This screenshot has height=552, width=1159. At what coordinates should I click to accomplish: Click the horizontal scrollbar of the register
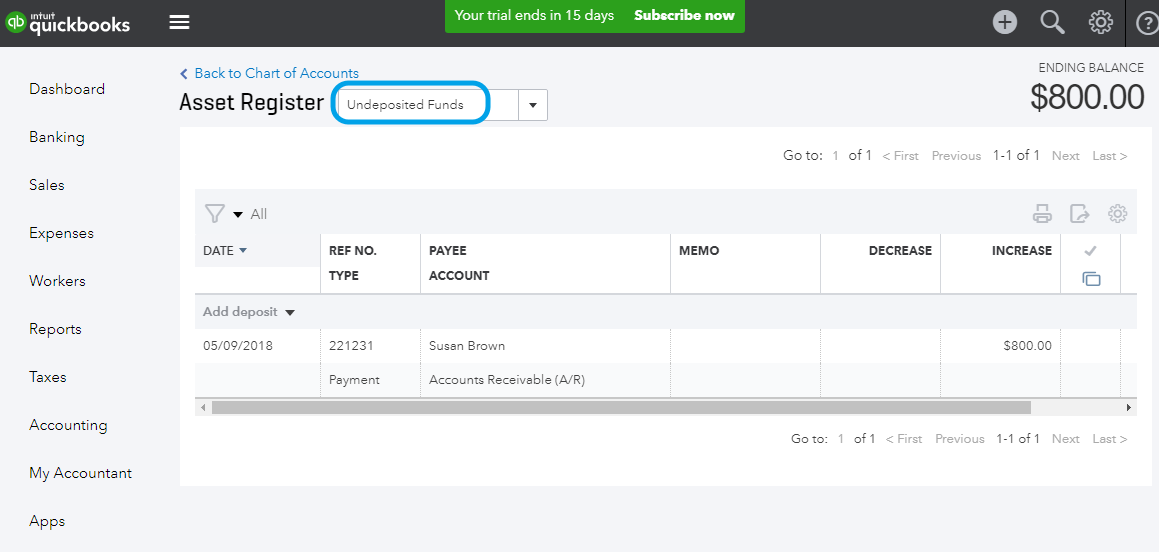coord(621,407)
